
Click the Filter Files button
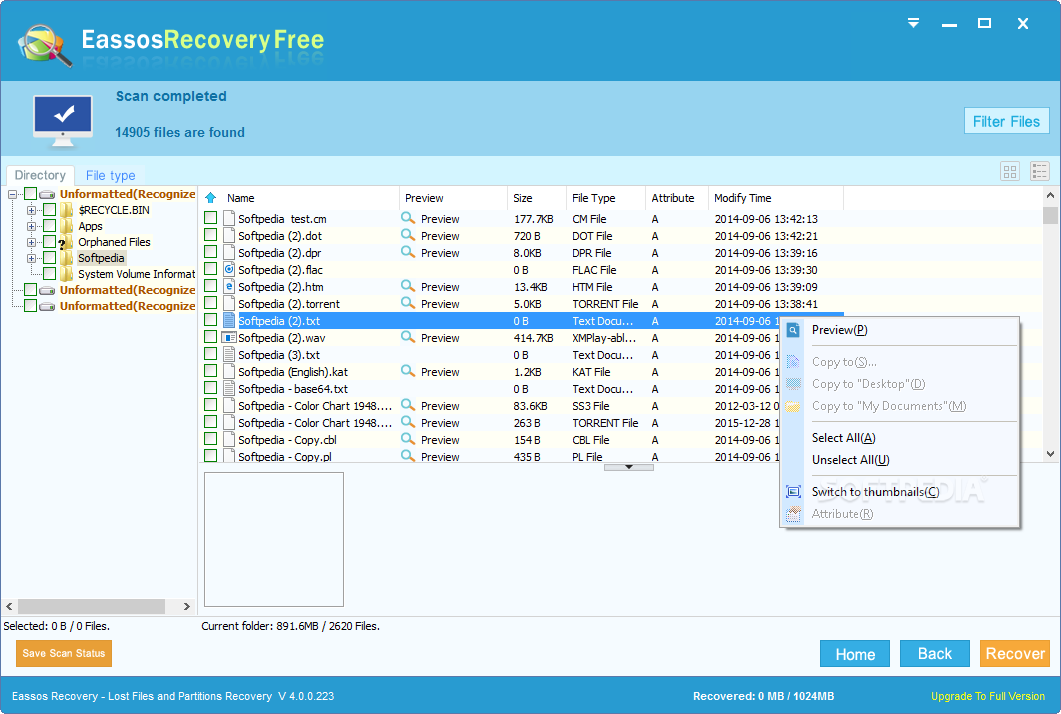coord(1006,121)
